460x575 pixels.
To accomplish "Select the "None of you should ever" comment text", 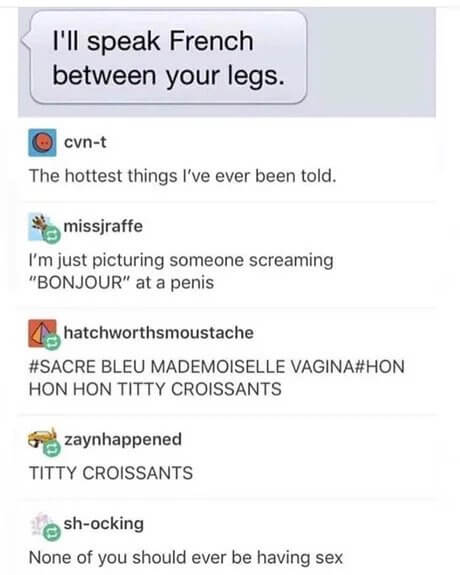I will [185, 557].
